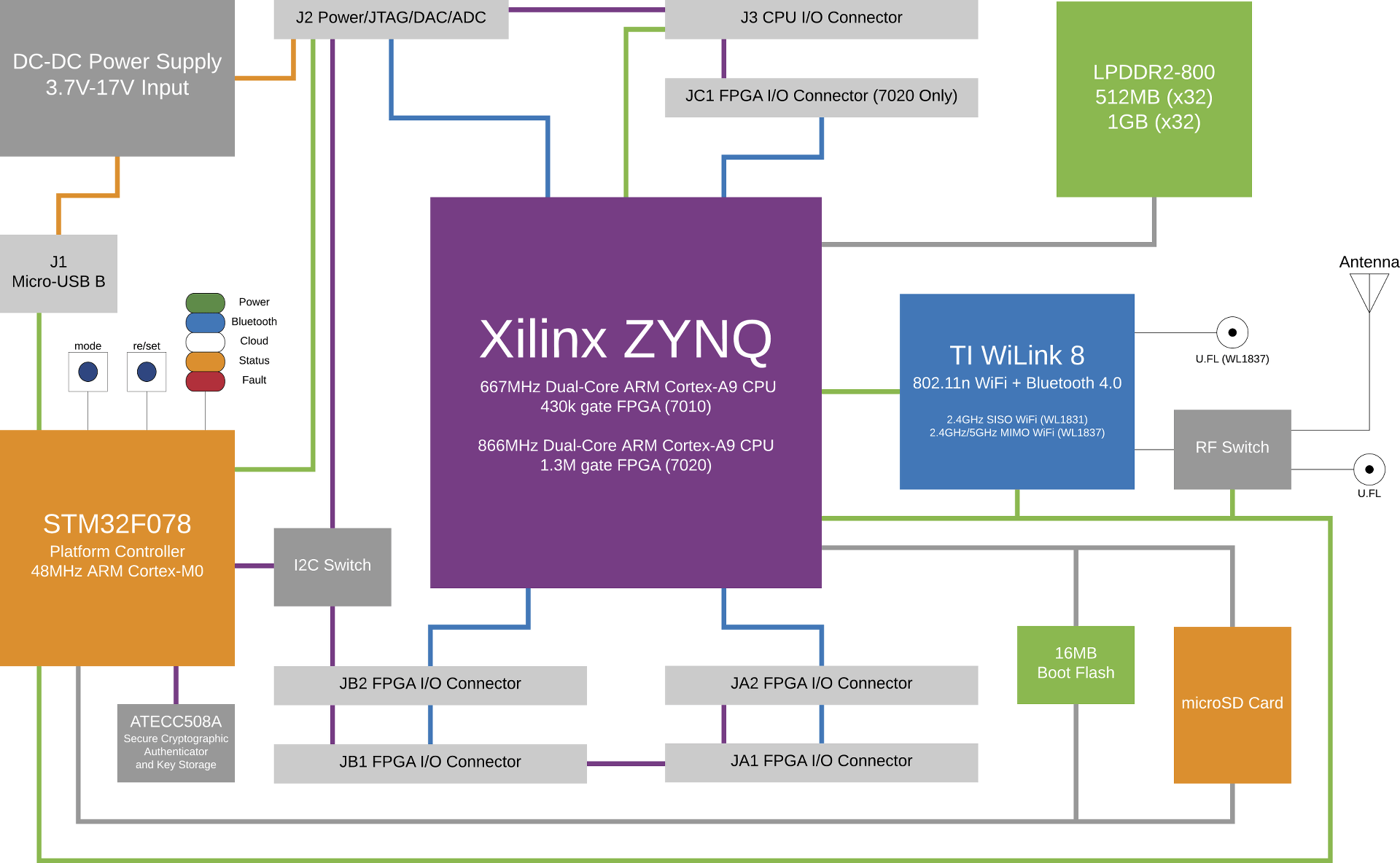Click the mode button on the board
1400x863 pixels.
[x=88, y=372]
